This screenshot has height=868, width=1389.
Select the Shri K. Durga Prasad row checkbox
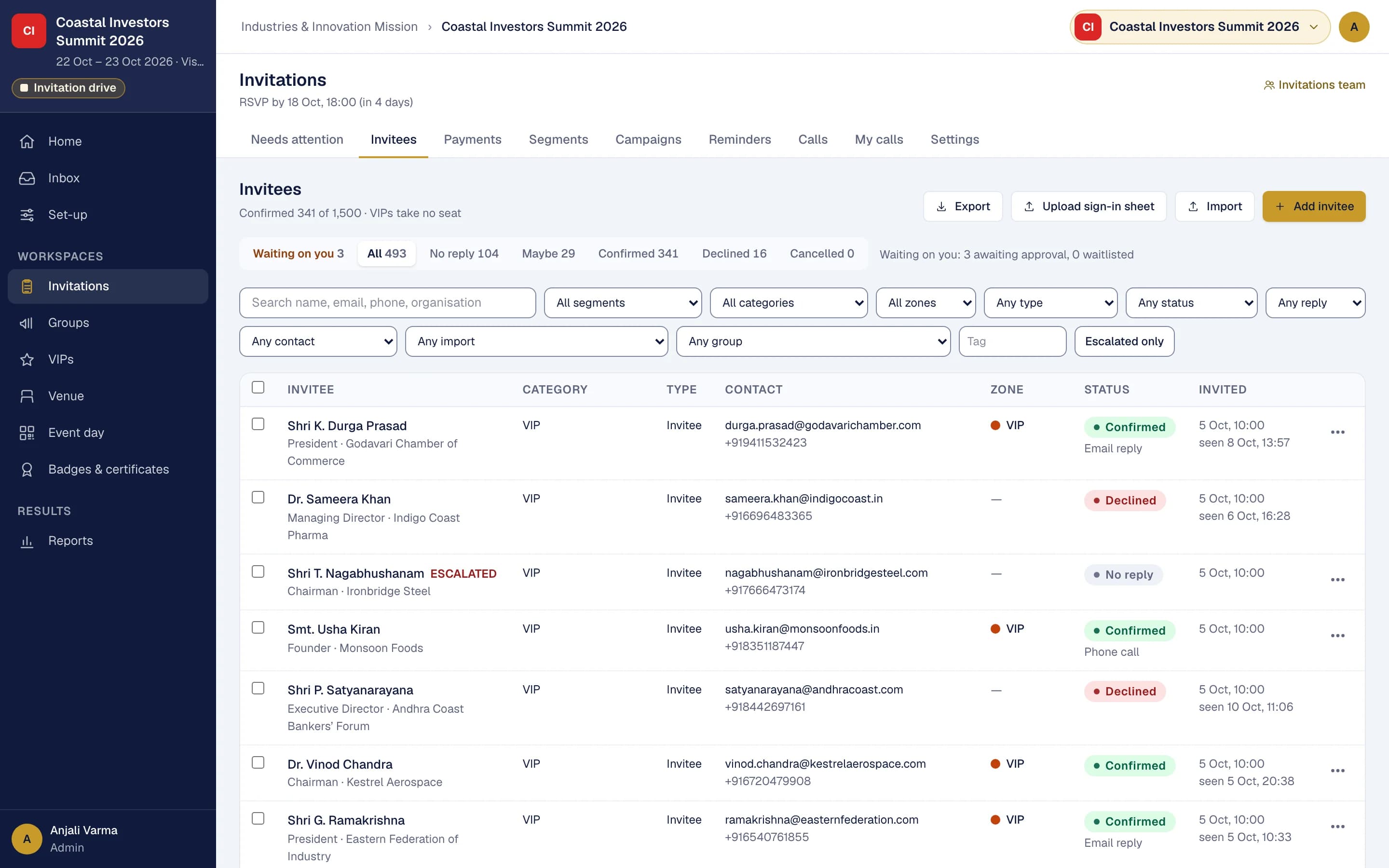click(259, 424)
